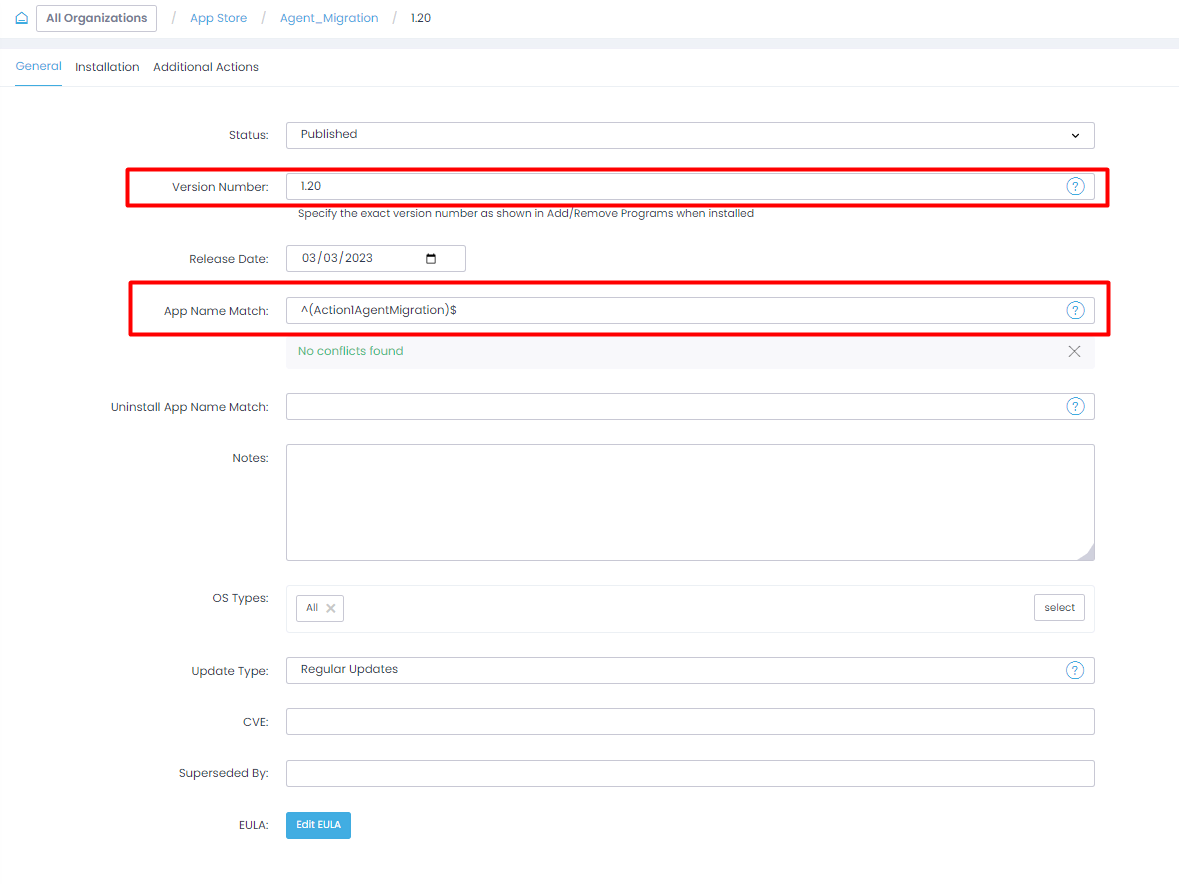Click the Edit EULA button
This screenshot has height=884, width=1179.
(318, 825)
